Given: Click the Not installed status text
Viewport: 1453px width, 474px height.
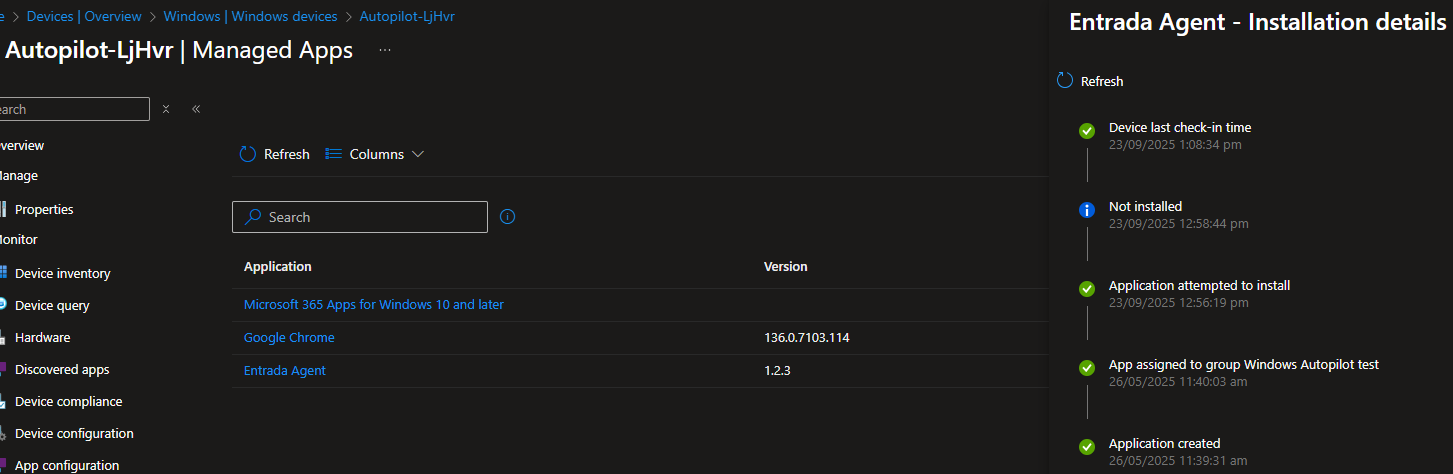Looking at the screenshot, I should click(1145, 206).
